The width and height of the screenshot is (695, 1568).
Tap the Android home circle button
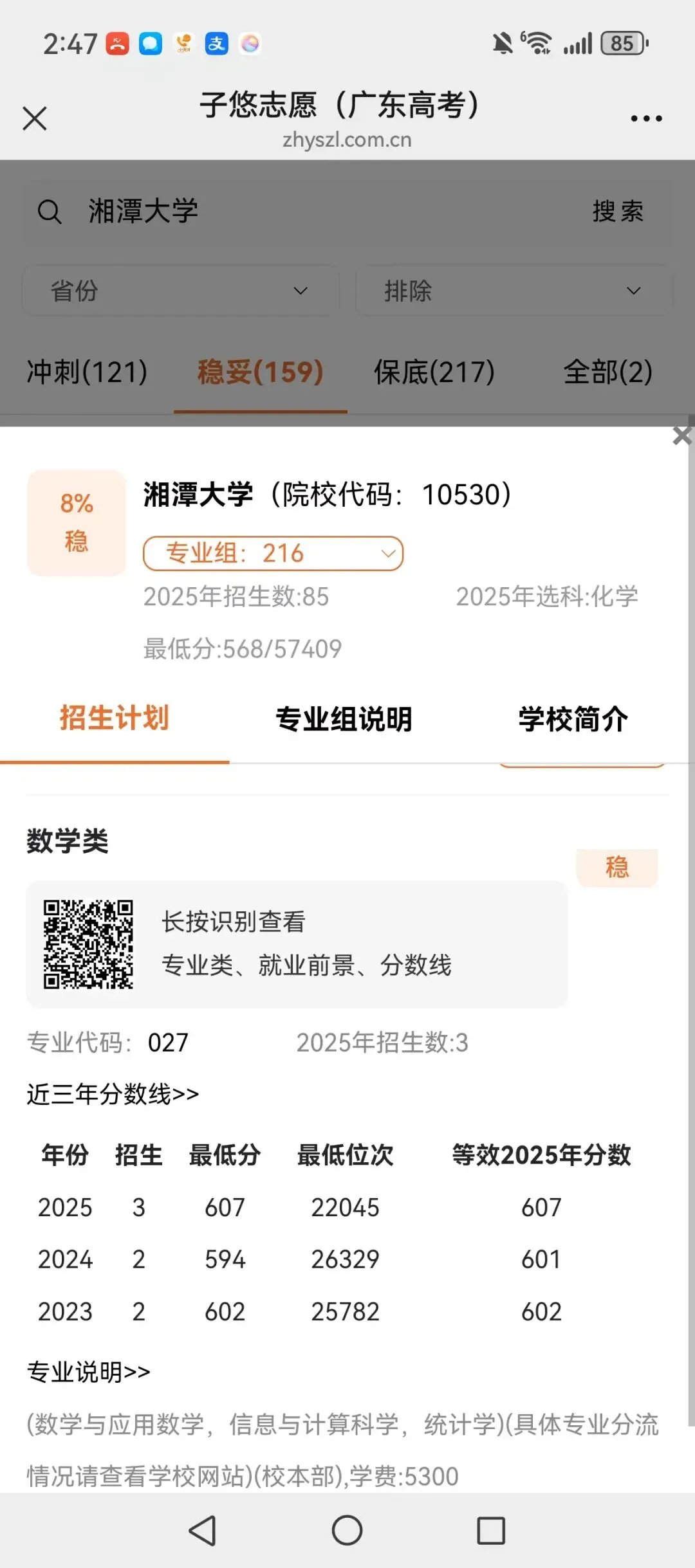tap(347, 1530)
